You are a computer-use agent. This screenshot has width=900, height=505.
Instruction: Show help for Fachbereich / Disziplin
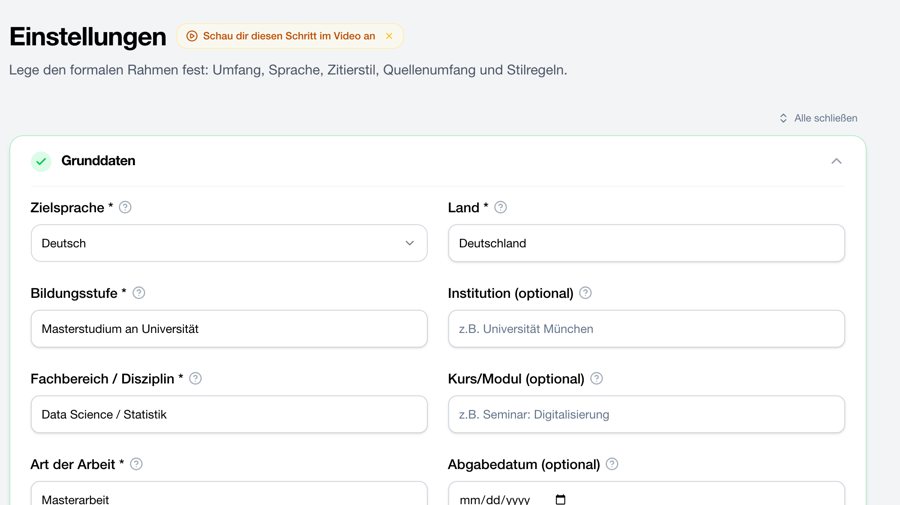pyautogui.click(x=195, y=378)
